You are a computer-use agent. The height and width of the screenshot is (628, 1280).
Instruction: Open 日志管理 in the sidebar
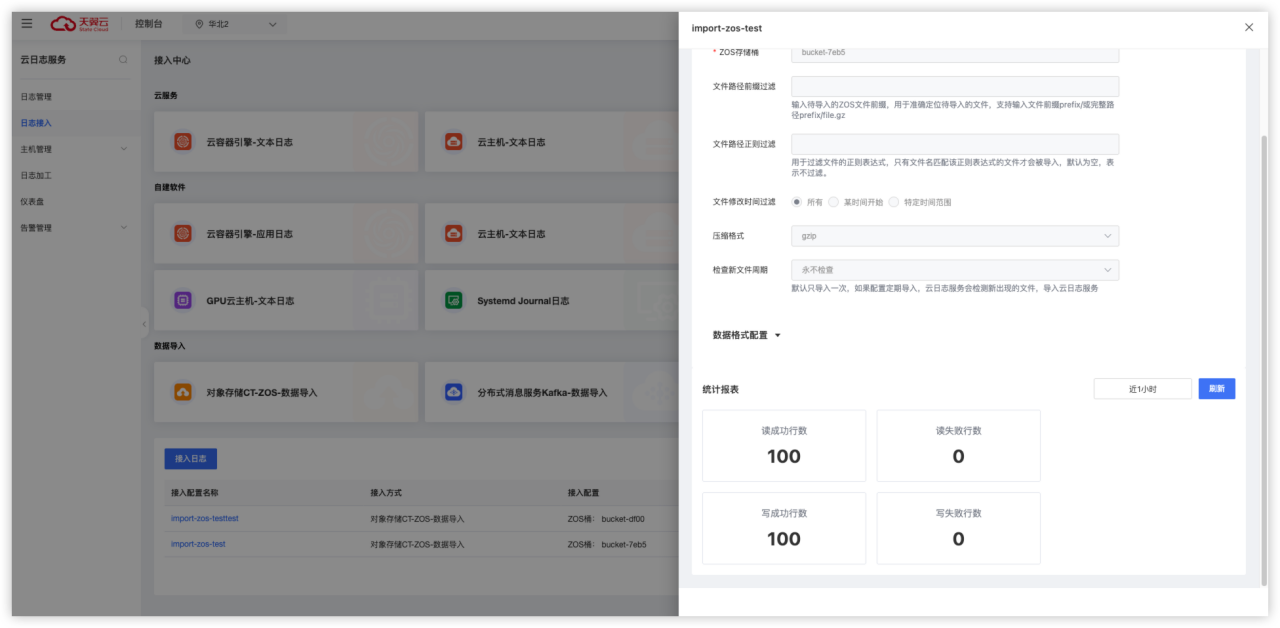click(36, 97)
